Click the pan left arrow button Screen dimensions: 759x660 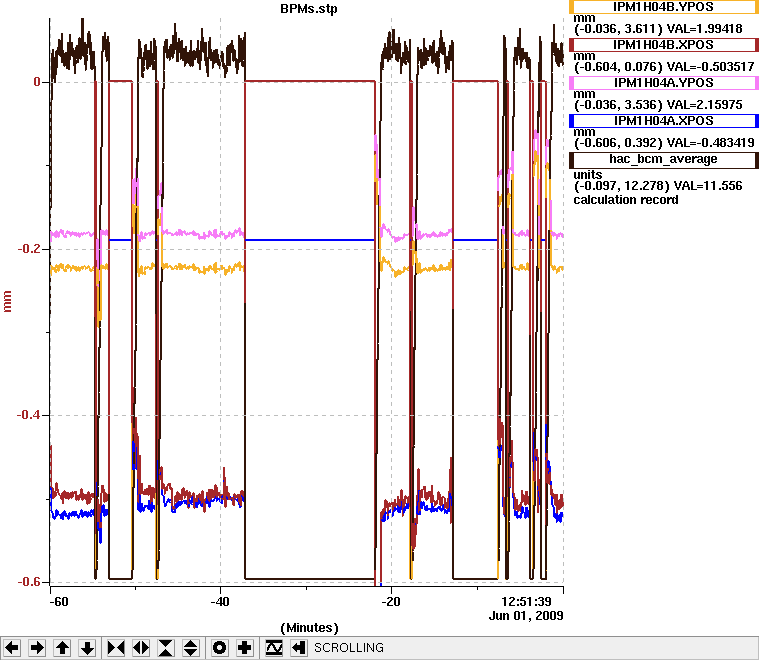pyautogui.click(x=12, y=647)
